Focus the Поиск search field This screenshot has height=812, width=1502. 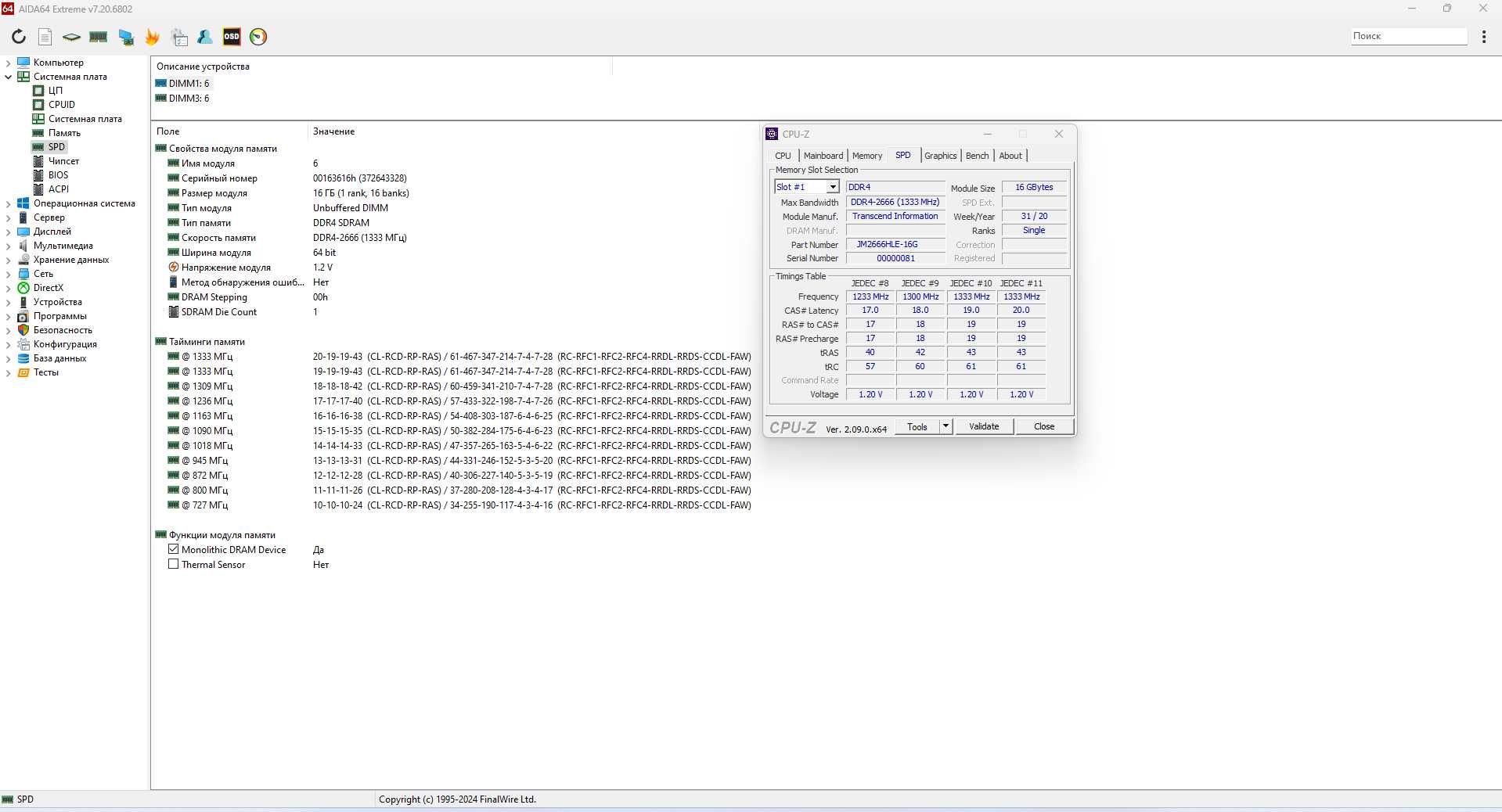[1409, 36]
